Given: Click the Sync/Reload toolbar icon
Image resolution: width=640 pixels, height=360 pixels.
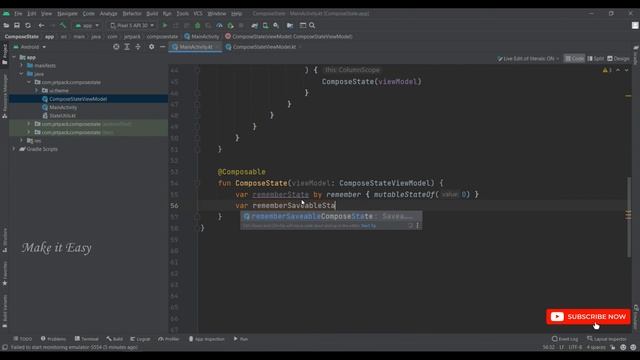Looking at the screenshot, I should pyautogui.click(x=28, y=25).
